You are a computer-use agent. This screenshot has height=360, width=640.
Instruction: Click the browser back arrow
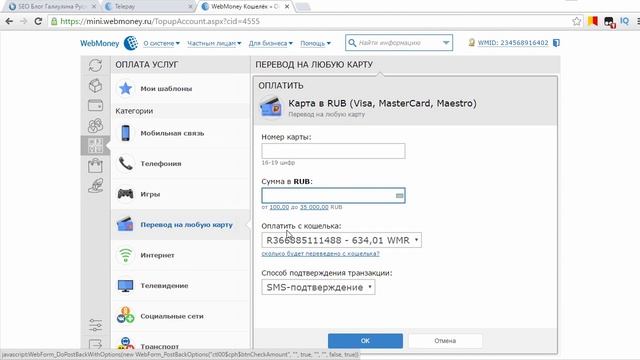pos(9,21)
